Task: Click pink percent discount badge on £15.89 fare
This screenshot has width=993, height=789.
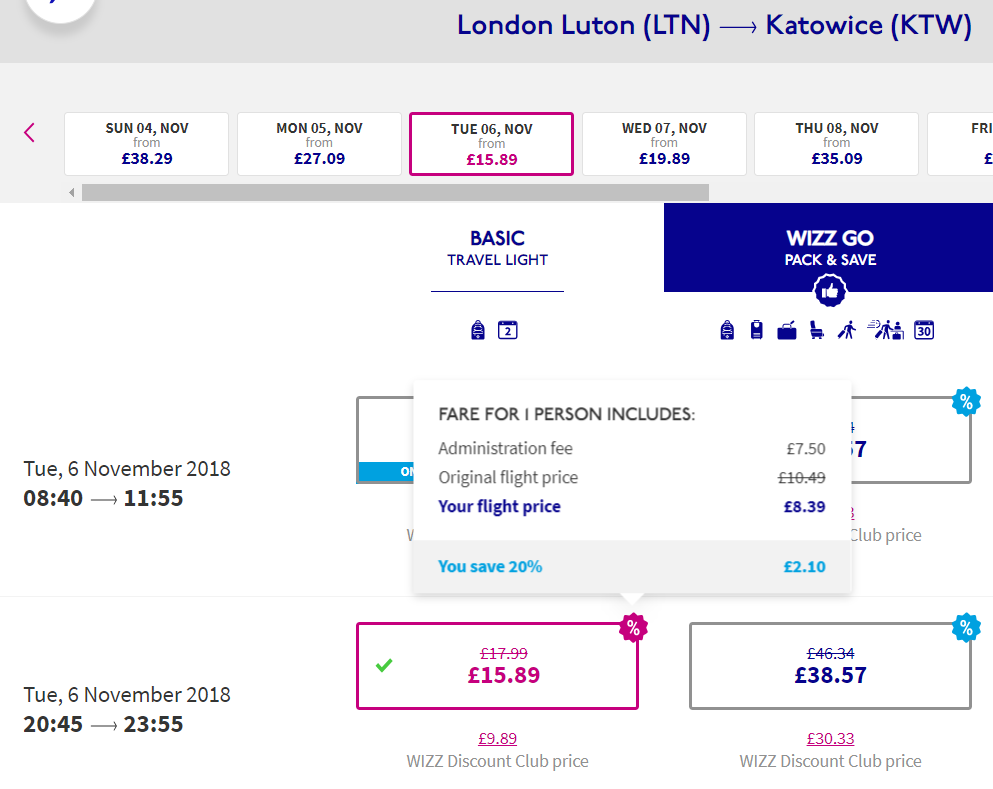Action: (x=633, y=628)
